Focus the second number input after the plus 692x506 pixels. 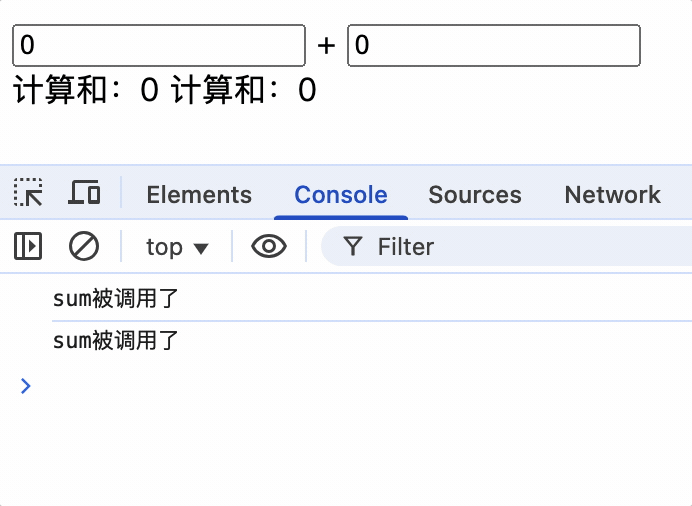(x=493, y=45)
